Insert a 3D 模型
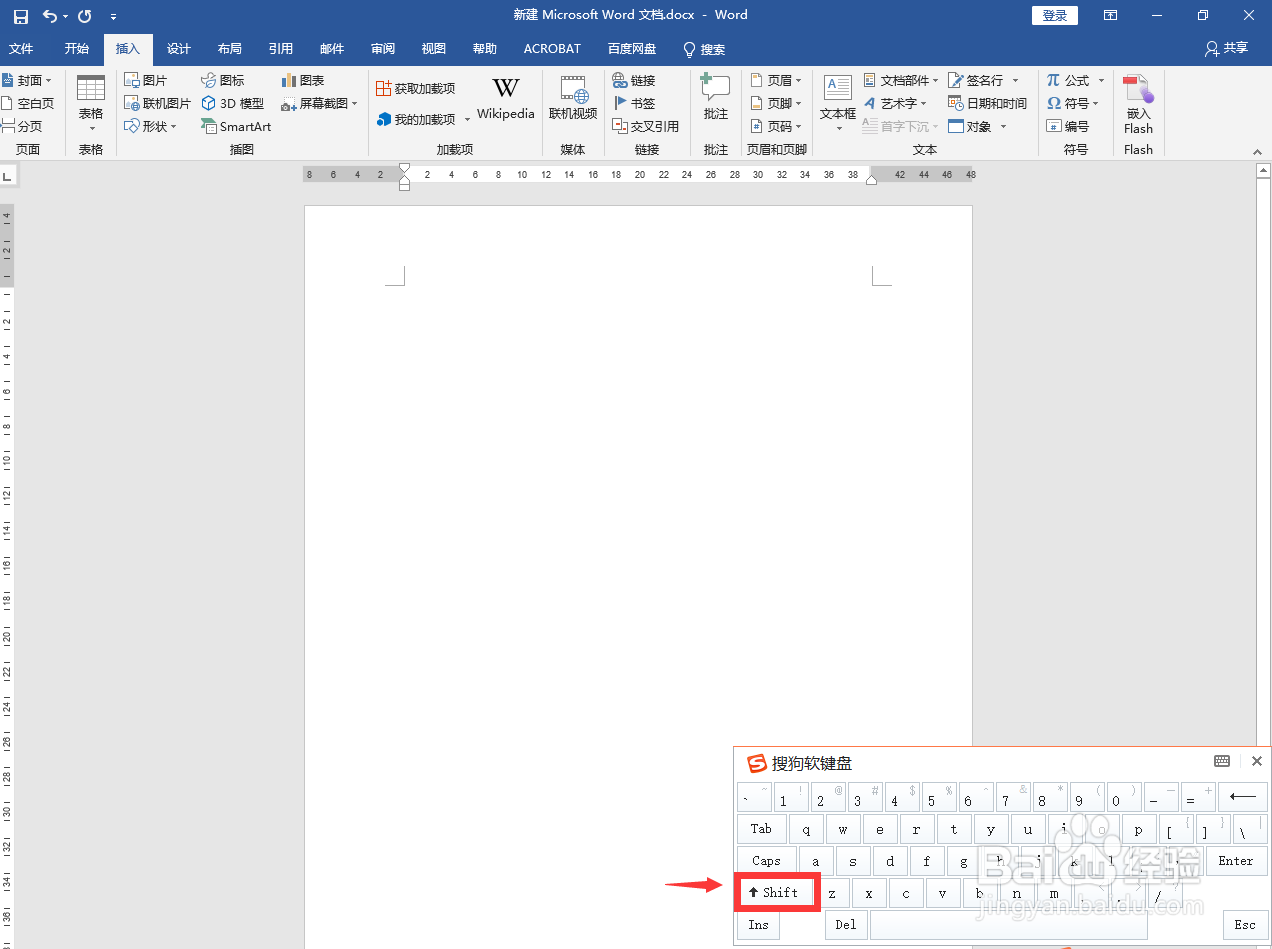This screenshot has height=949, width=1272. tap(233, 103)
